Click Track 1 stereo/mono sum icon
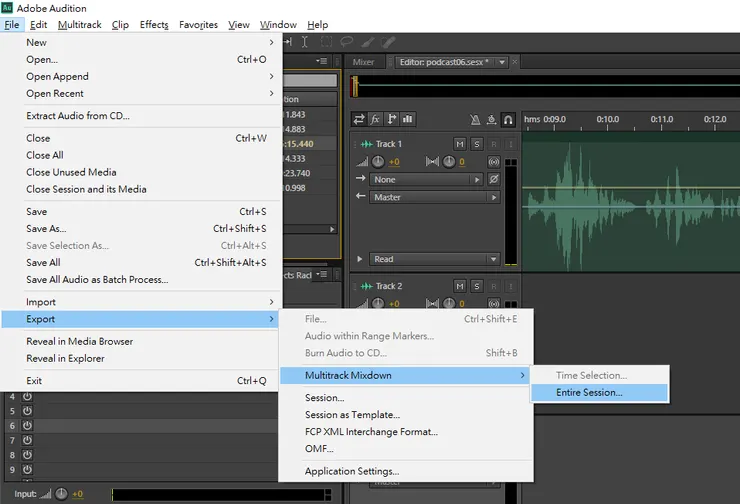The width and height of the screenshot is (740, 504). click(492, 162)
